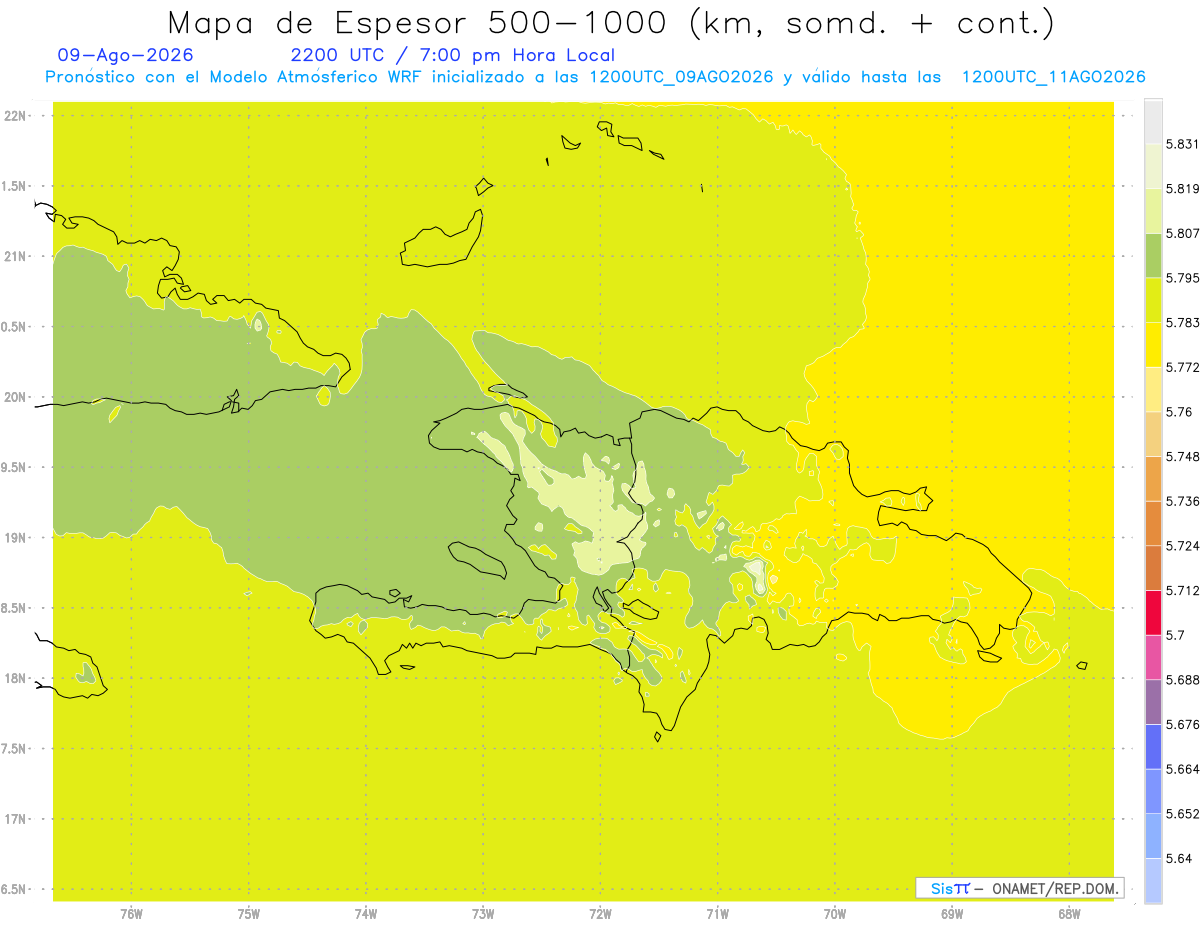Click the '74W' longitude label
This screenshot has height=927, width=1200.
pos(366,914)
